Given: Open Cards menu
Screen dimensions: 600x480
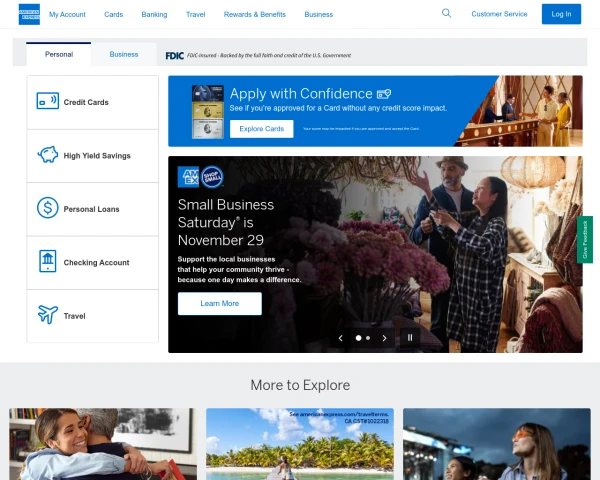Looking at the screenshot, I should (x=114, y=15).
